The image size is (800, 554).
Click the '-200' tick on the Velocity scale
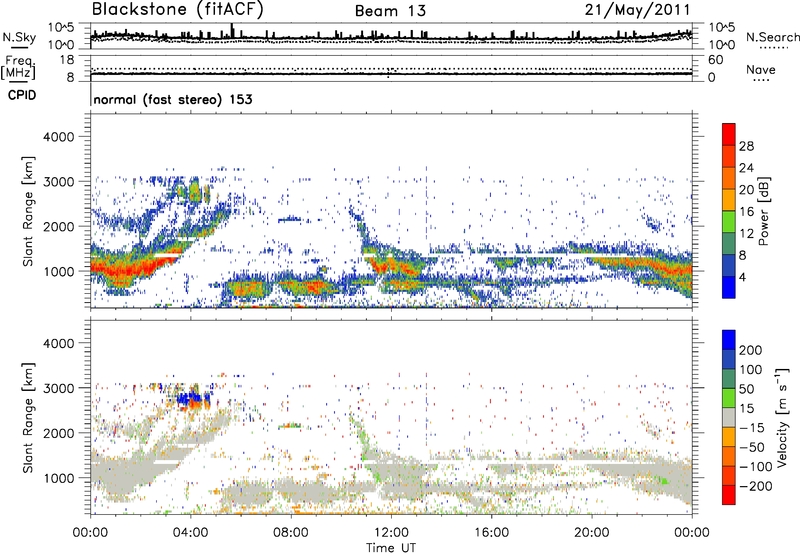pyautogui.click(x=756, y=486)
